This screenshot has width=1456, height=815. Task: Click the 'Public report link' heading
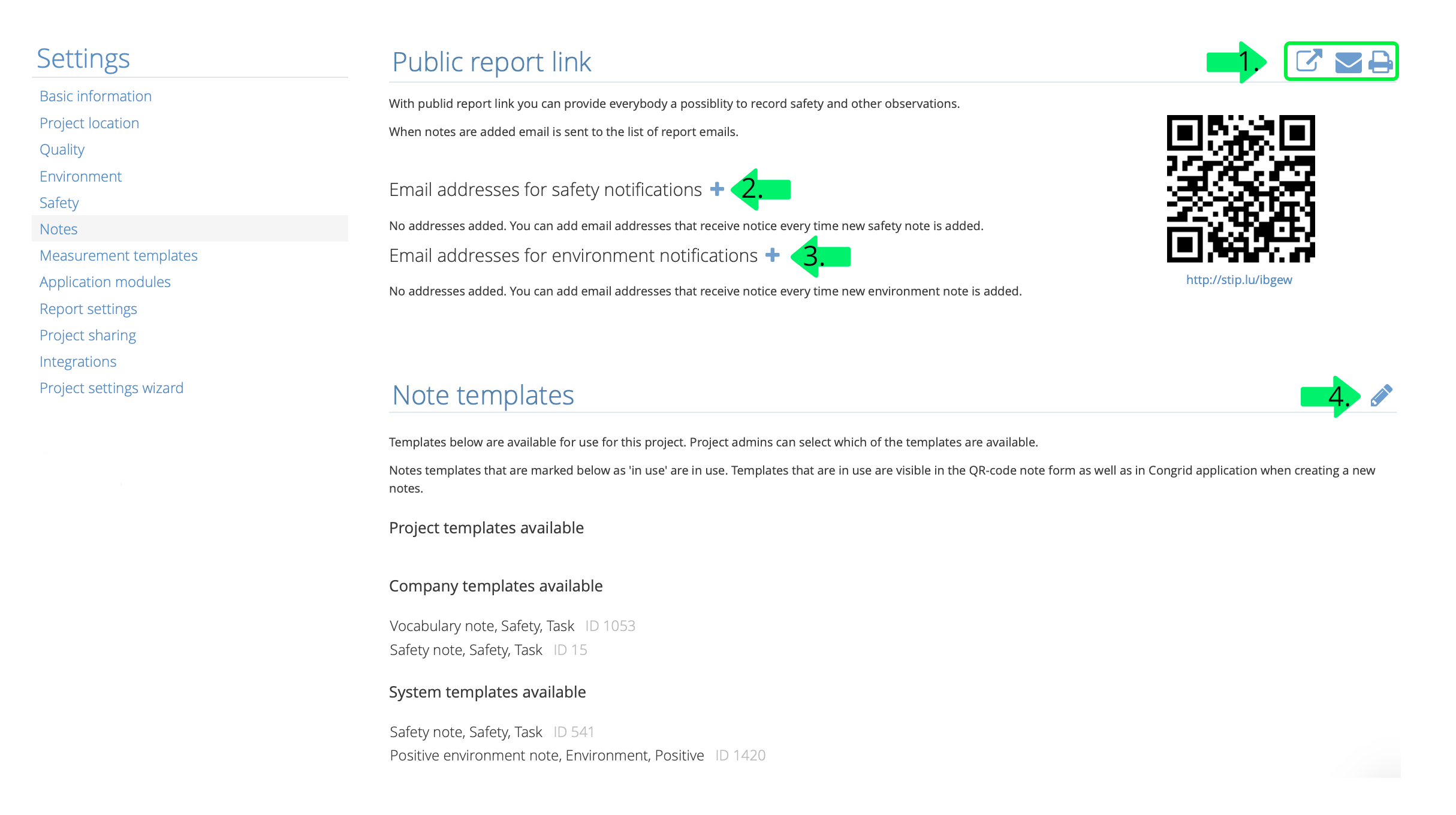492,62
